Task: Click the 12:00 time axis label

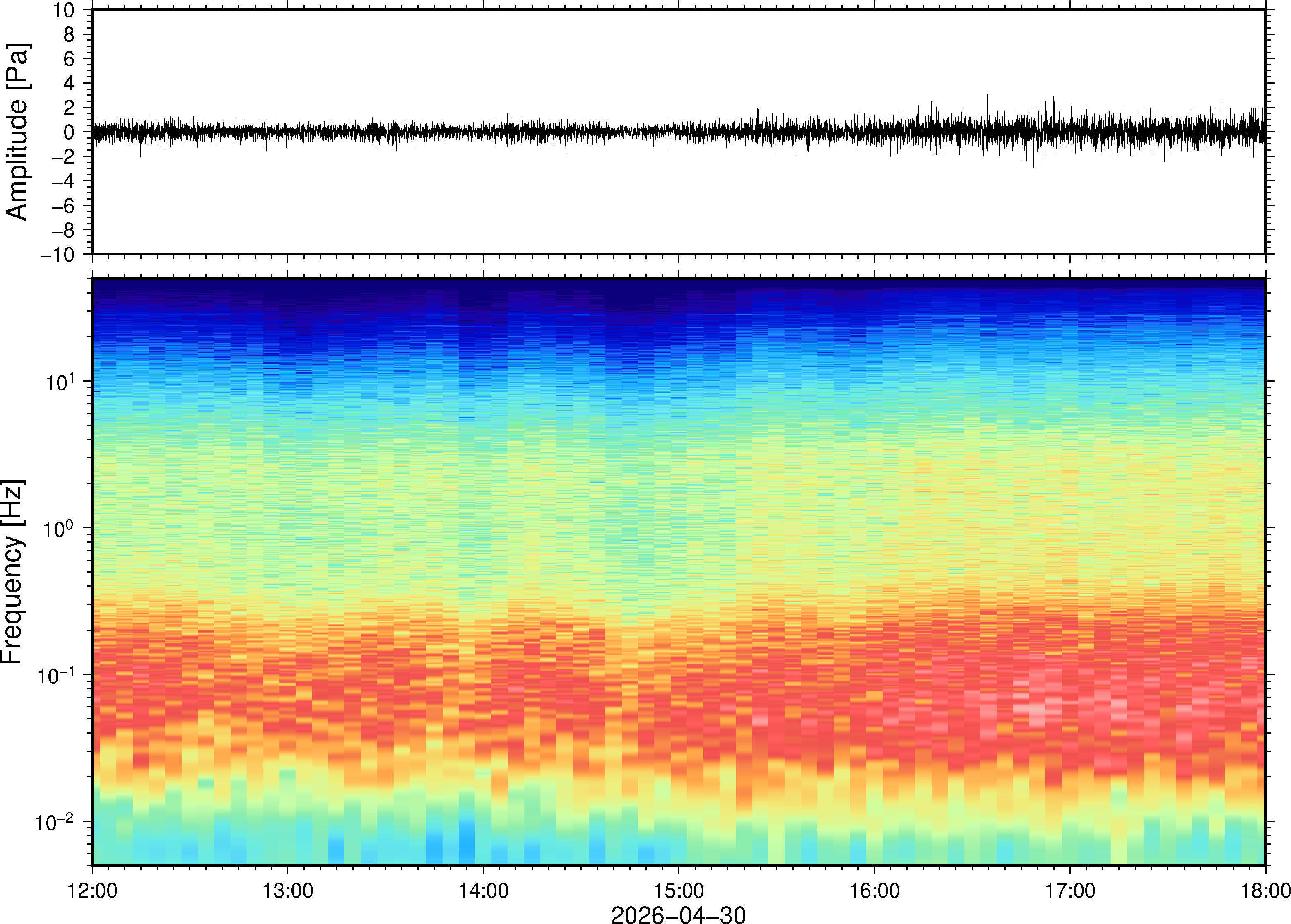Action: tap(92, 891)
